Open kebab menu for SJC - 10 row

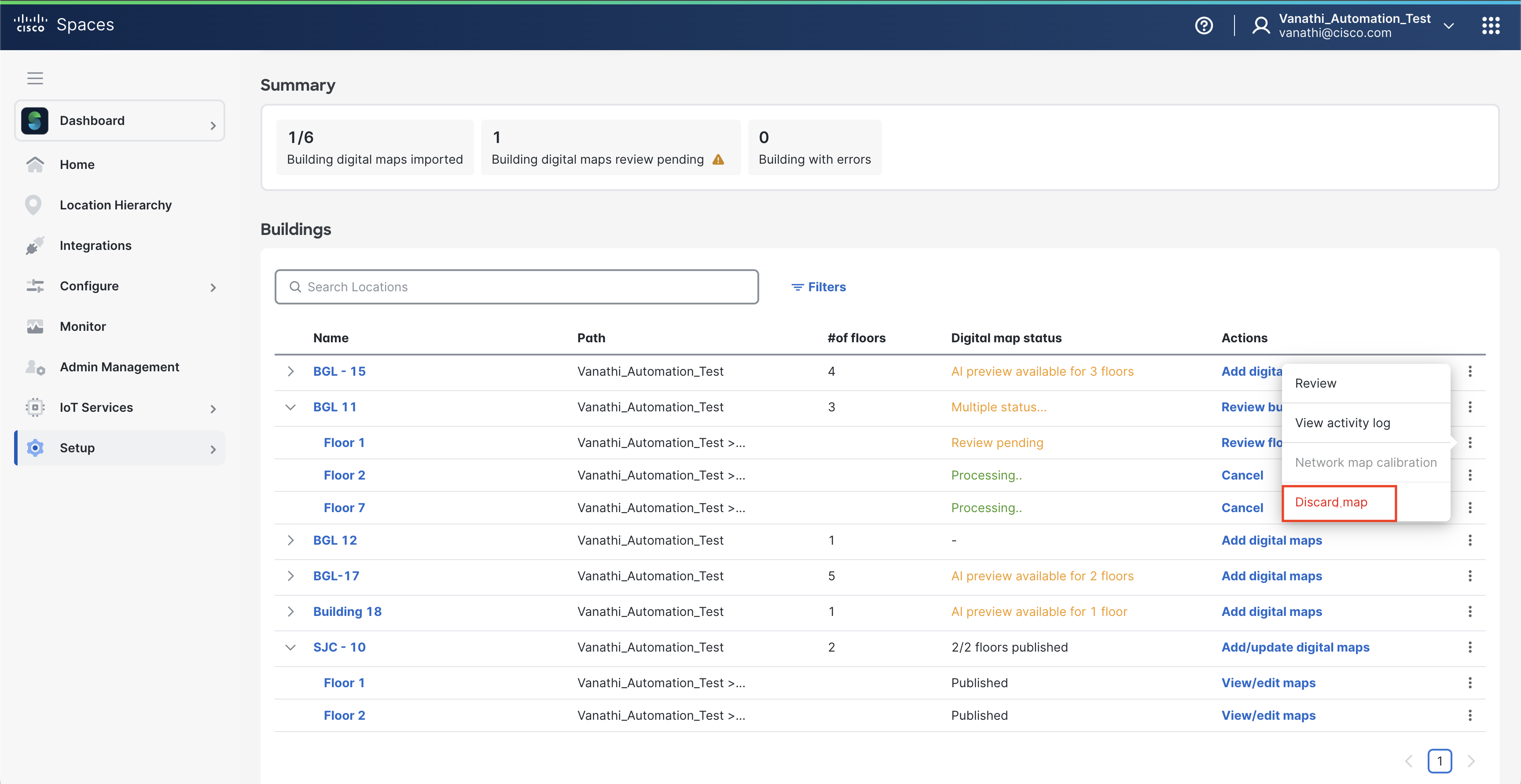(x=1470, y=647)
